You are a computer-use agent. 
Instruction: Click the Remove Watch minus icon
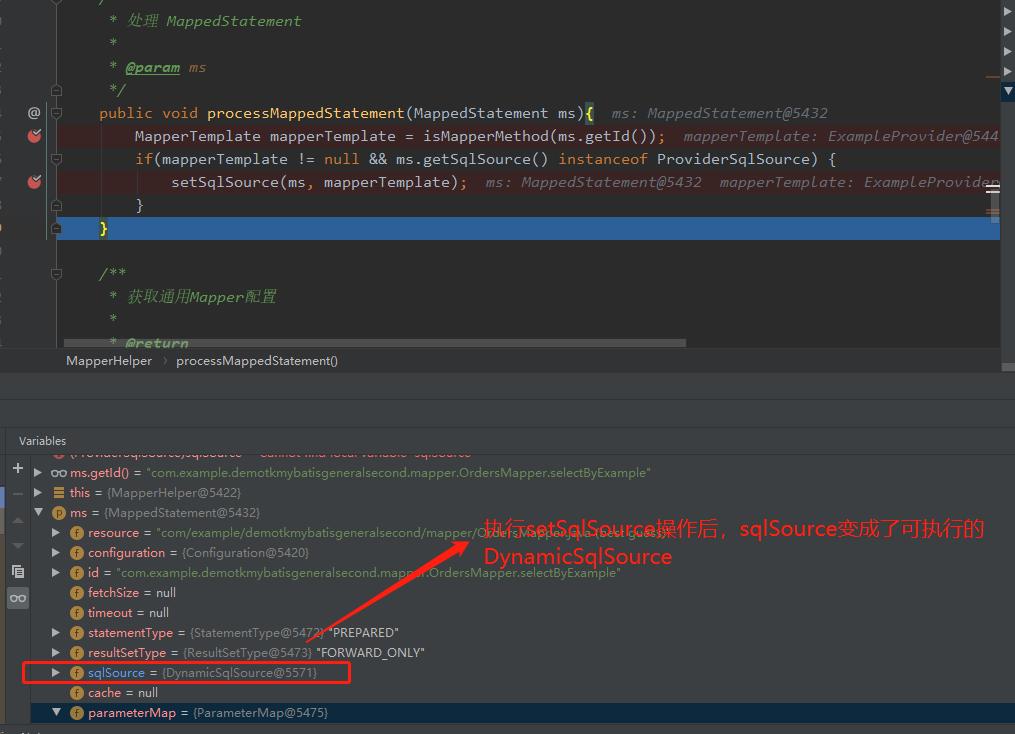[17, 494]
